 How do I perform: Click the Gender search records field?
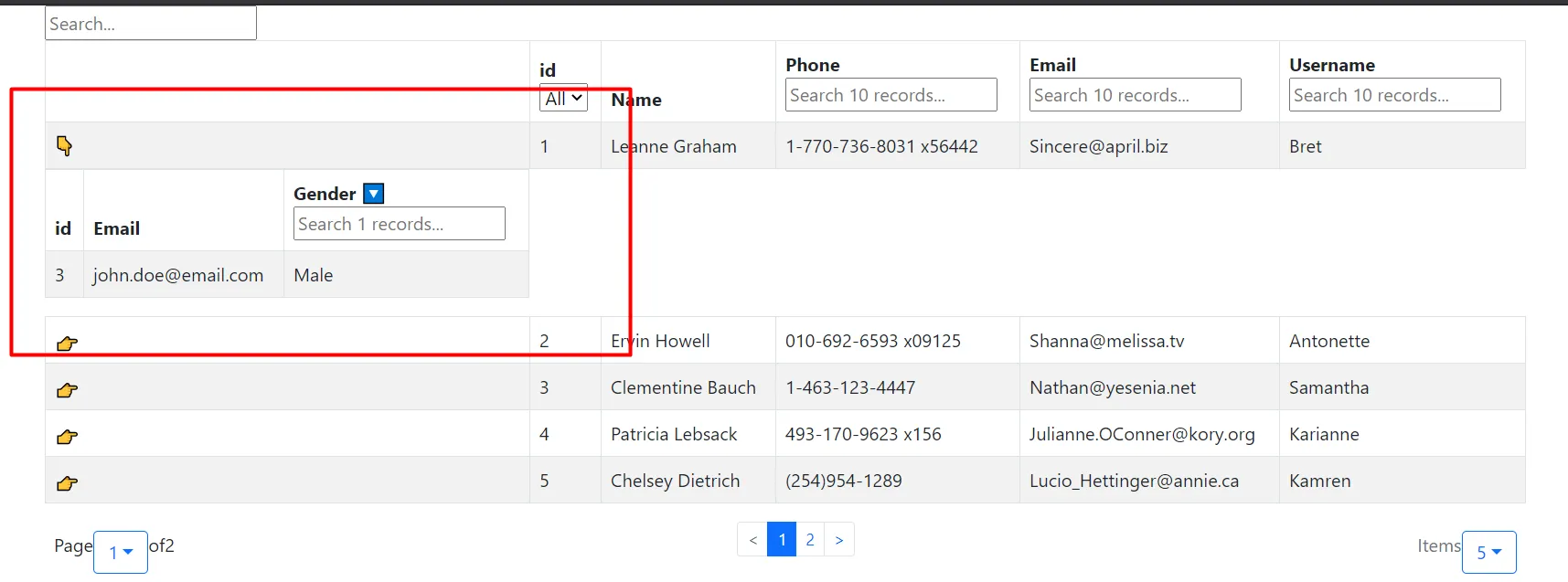[399, 224]
